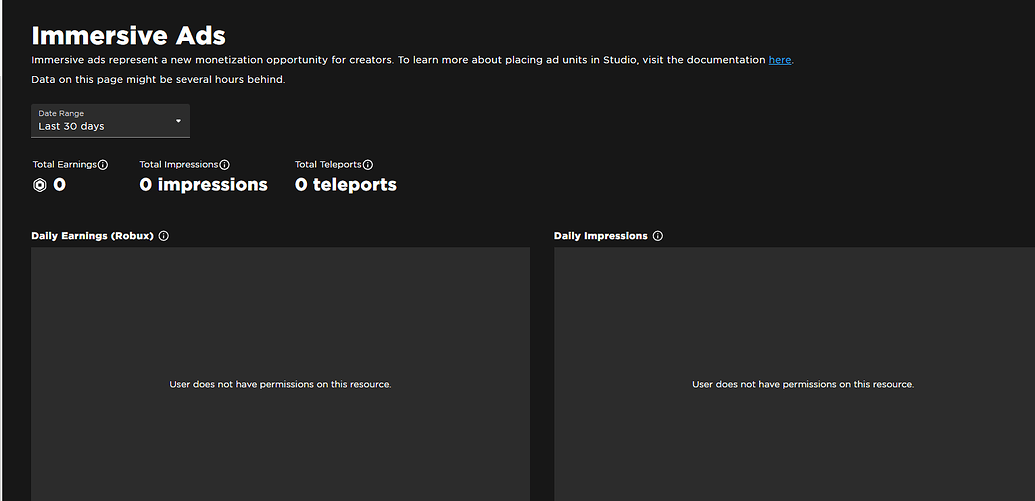The image size is (1035, 501).
Task: Click the Total Earnings label
Action: click(65, 164)
